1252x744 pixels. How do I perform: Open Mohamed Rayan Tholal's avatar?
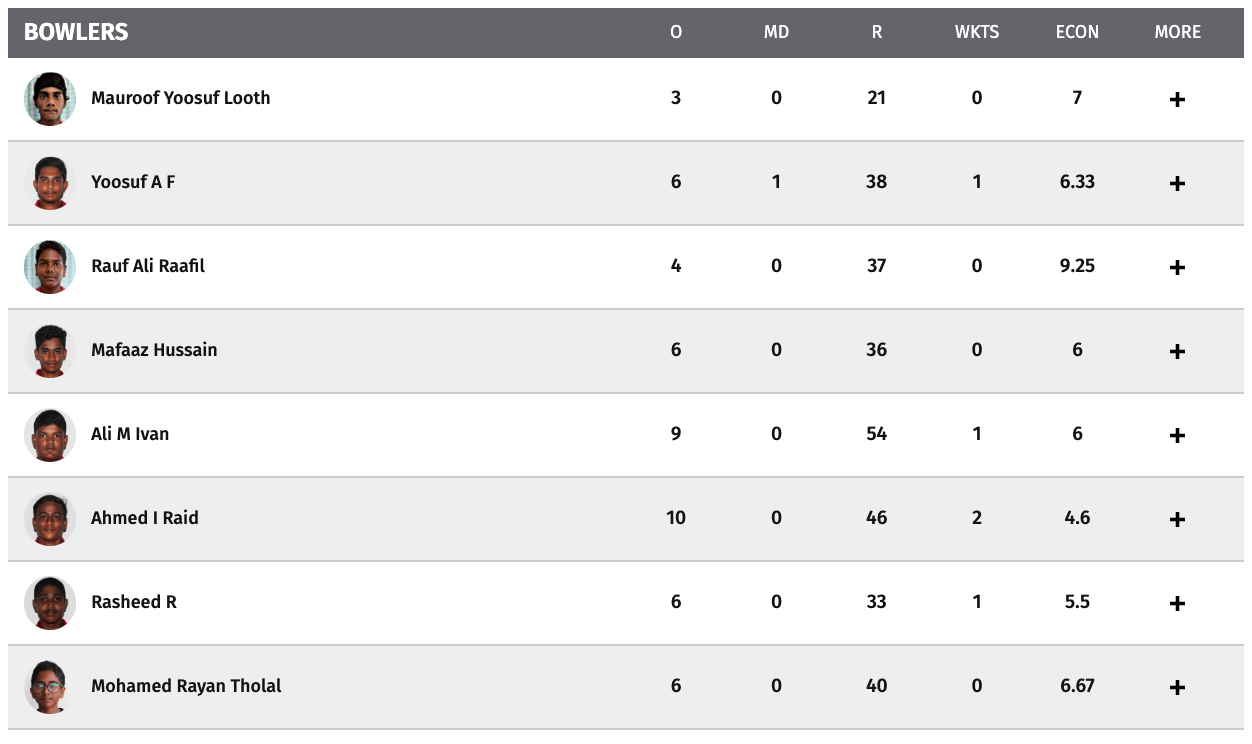click(x=50, y=687)
